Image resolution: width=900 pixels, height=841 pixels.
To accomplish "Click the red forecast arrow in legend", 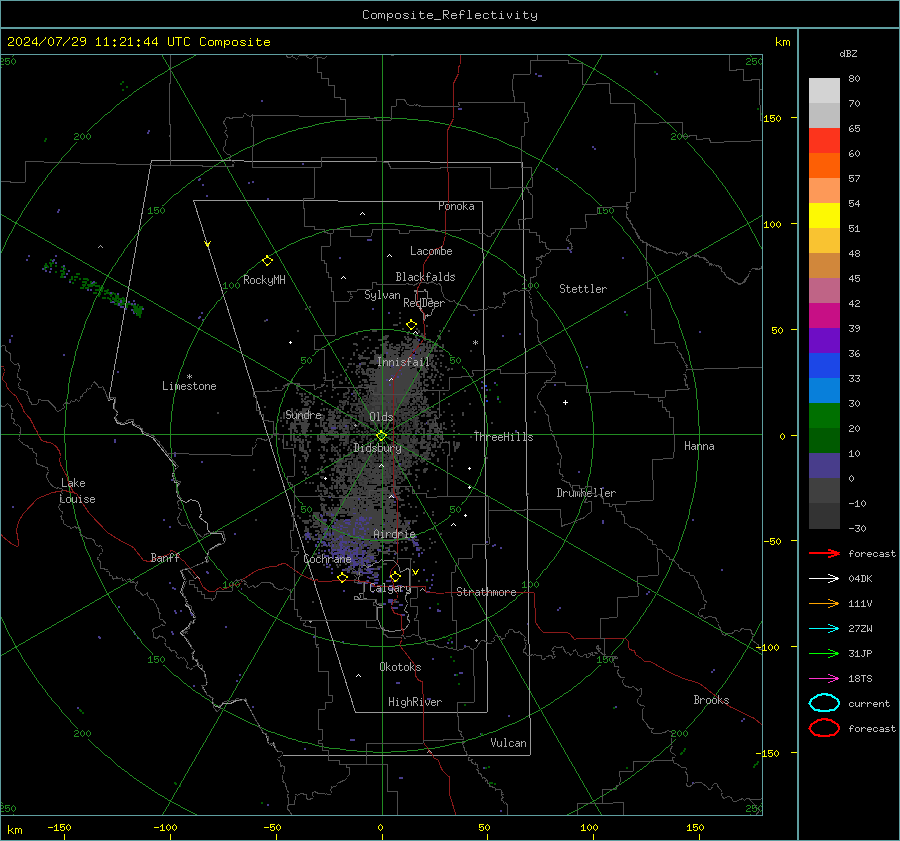I will click(x=824, y=553).
